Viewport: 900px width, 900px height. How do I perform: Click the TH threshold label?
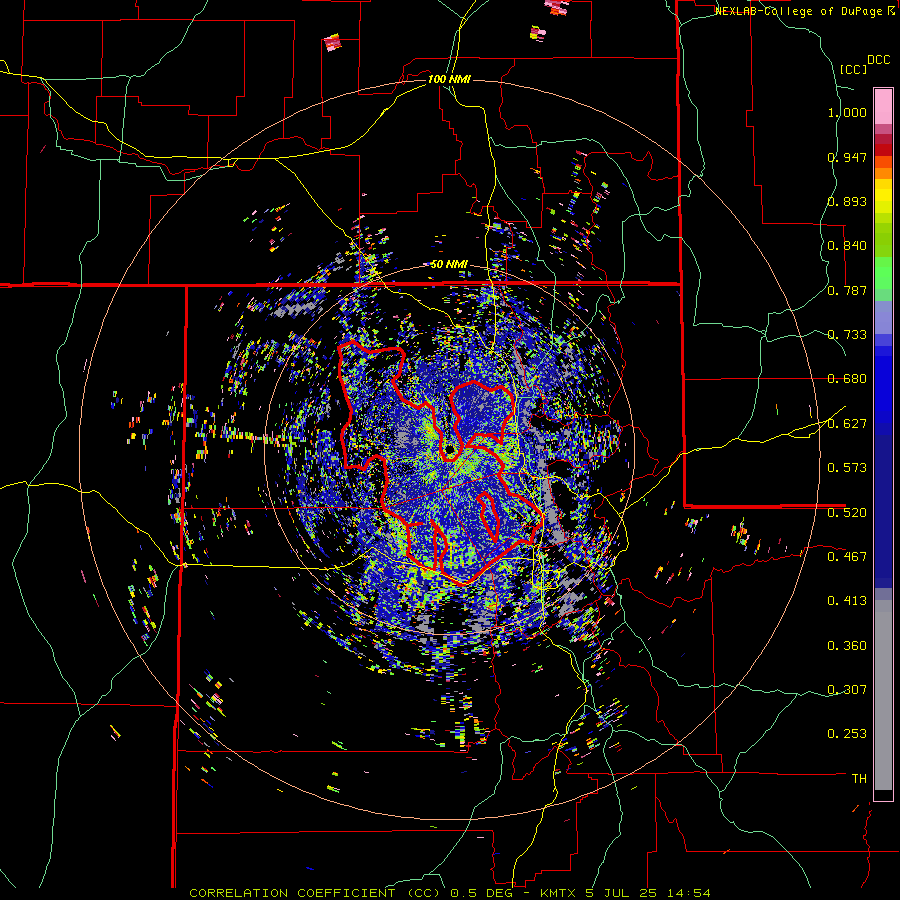click(859, 779)
